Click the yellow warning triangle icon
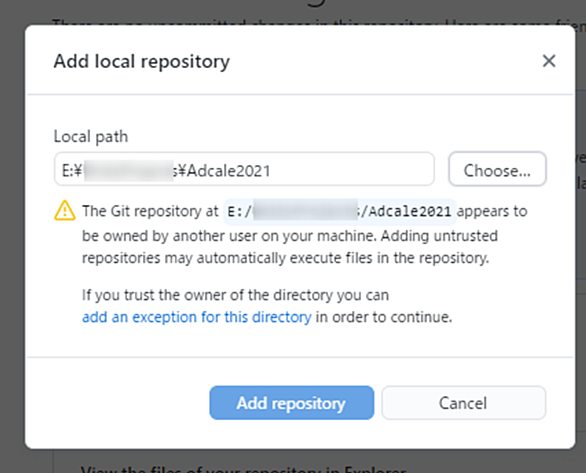 point(65,211)
